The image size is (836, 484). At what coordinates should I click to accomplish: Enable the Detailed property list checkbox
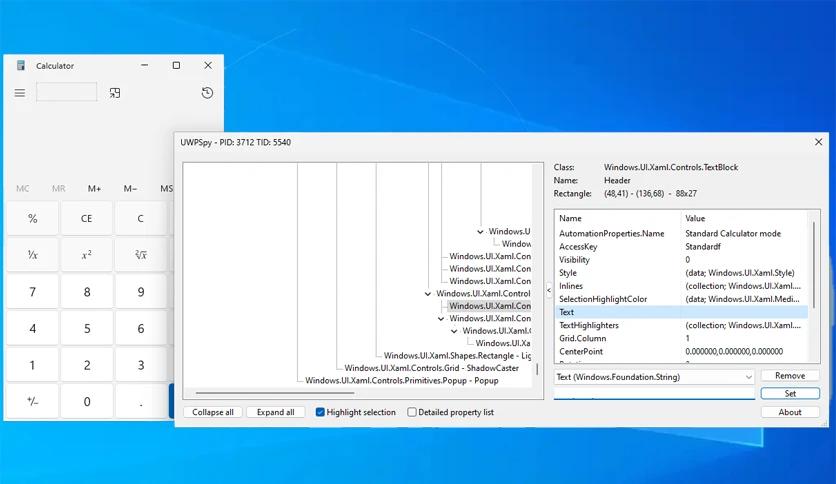[412, 412]
